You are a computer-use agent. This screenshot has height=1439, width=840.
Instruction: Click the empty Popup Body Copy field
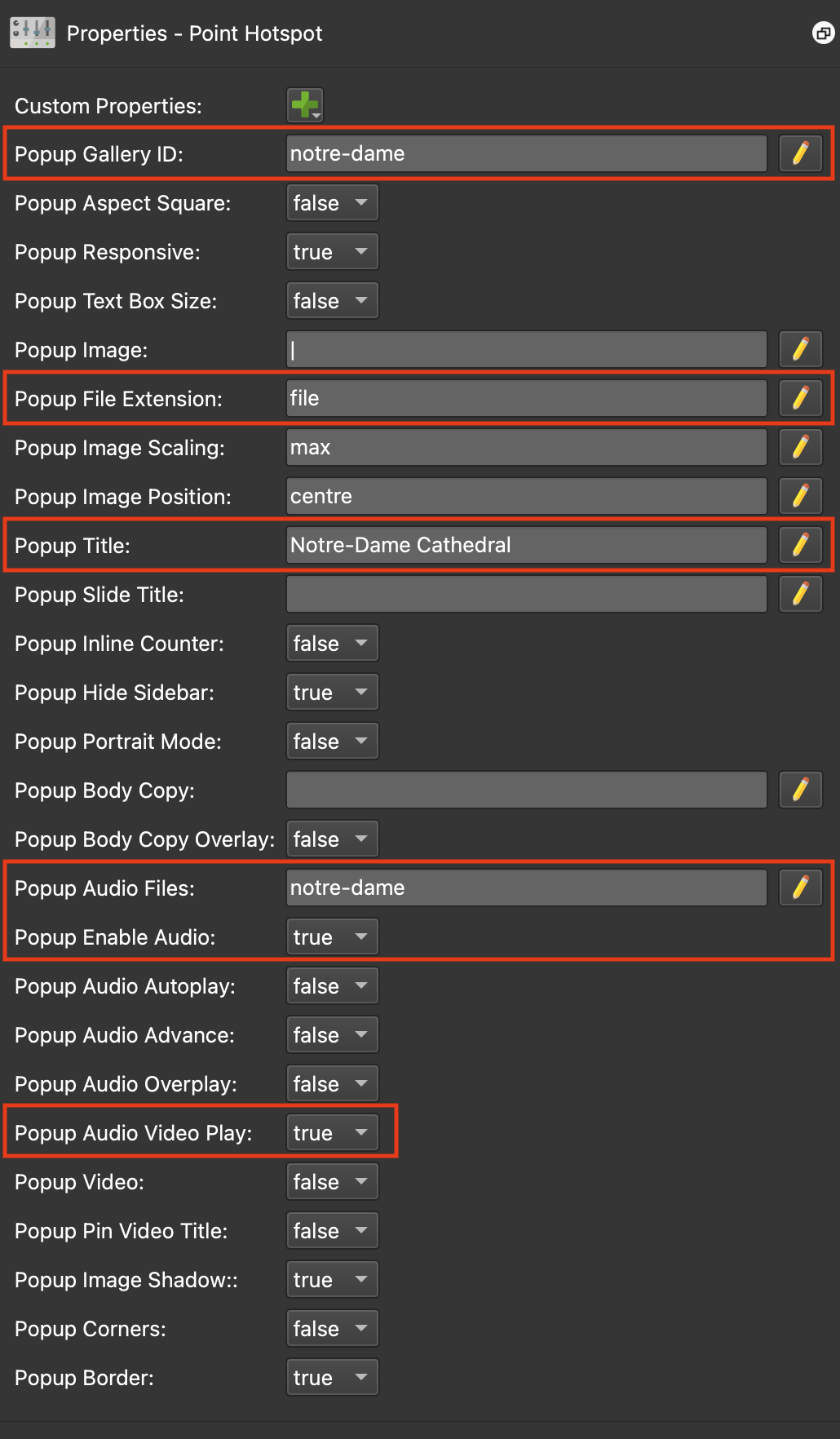click(527, 790)
